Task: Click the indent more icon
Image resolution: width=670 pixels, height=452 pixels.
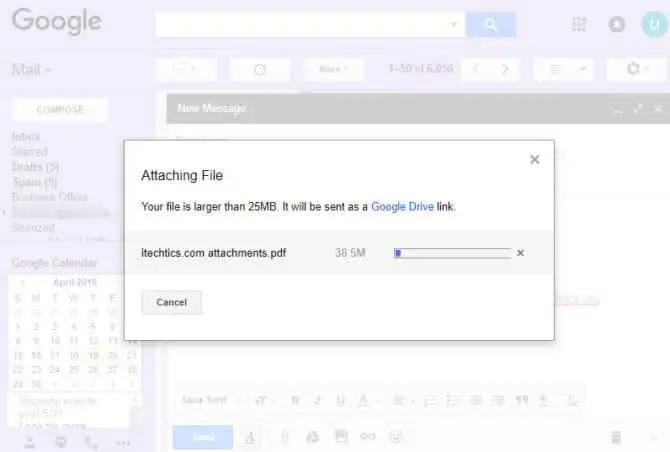Action: pyautogui.click(x=498, y=400)
